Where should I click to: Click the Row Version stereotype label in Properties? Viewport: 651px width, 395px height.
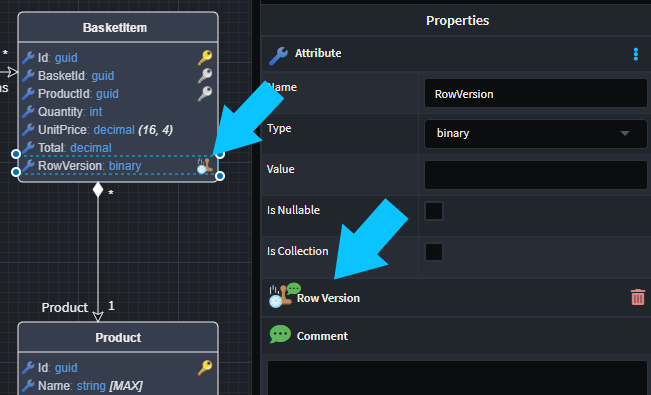pyautogui.click(x=328, y=298)
